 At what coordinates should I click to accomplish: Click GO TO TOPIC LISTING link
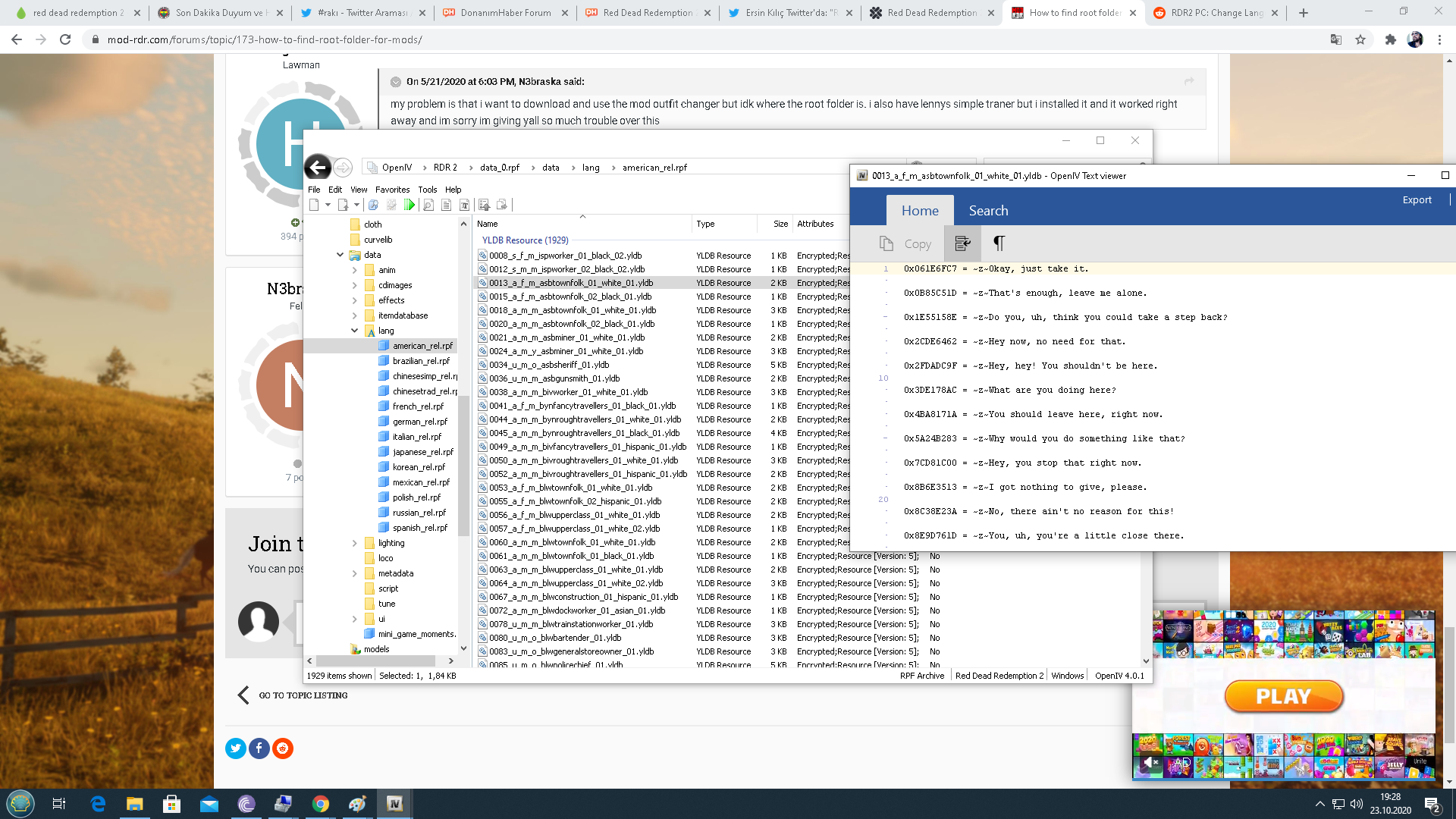click(x=303, y=695)
